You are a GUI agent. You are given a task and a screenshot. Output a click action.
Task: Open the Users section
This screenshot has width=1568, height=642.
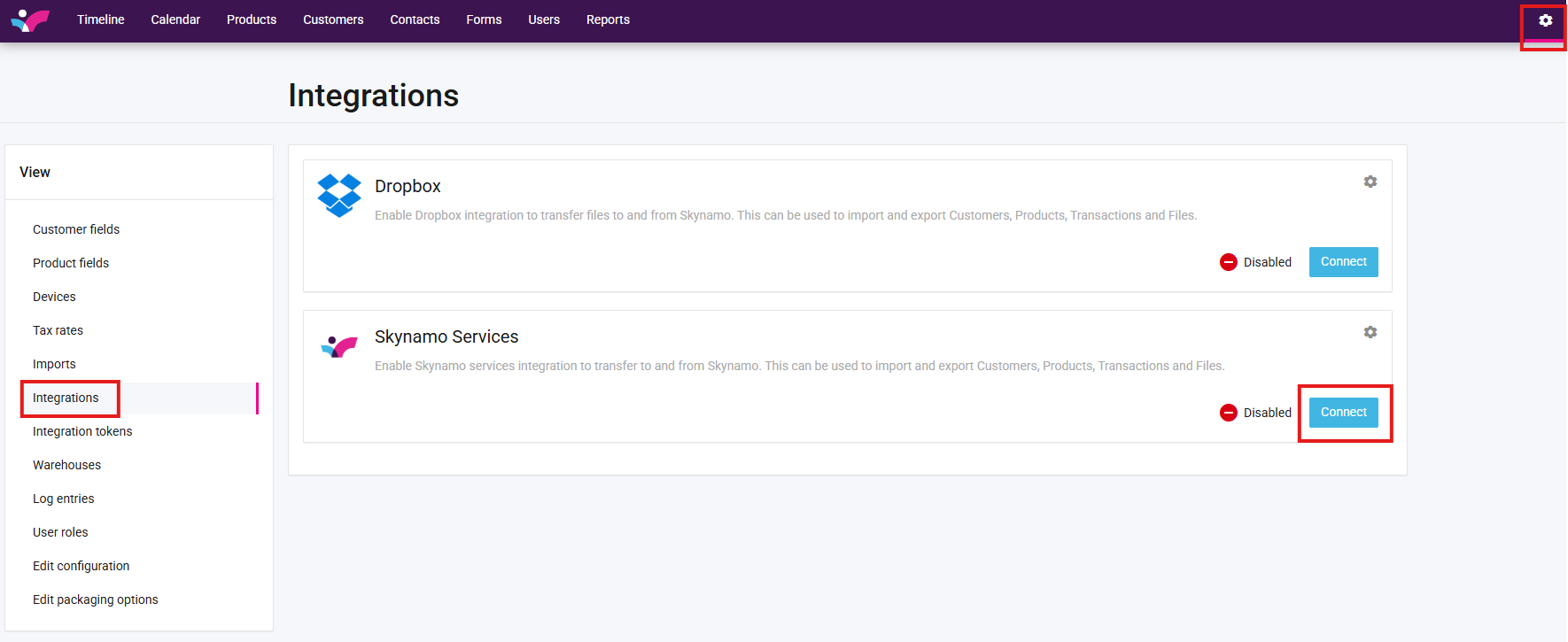tap(544, 19)
